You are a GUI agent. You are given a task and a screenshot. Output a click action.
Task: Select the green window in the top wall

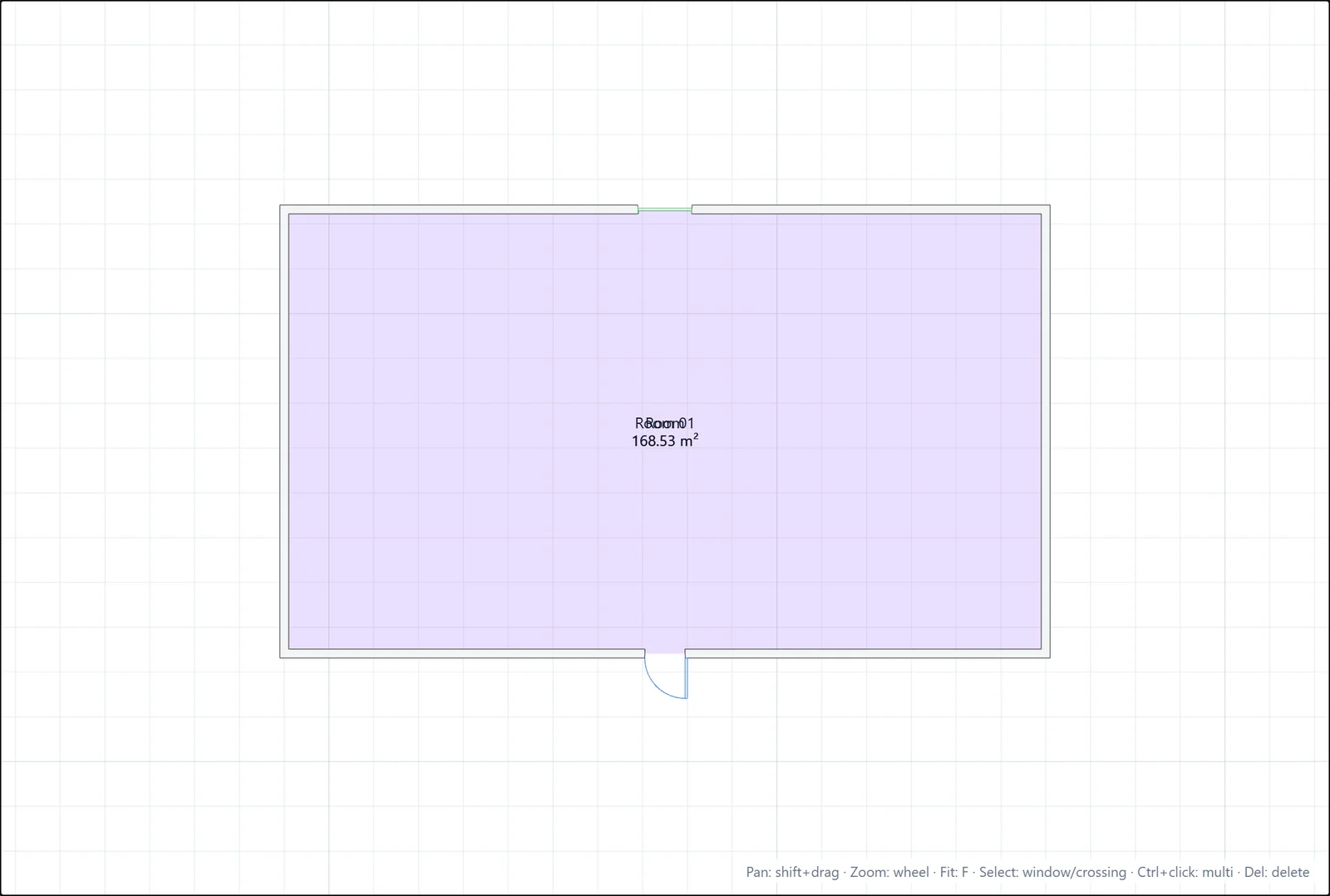click(x=665, y=209)
